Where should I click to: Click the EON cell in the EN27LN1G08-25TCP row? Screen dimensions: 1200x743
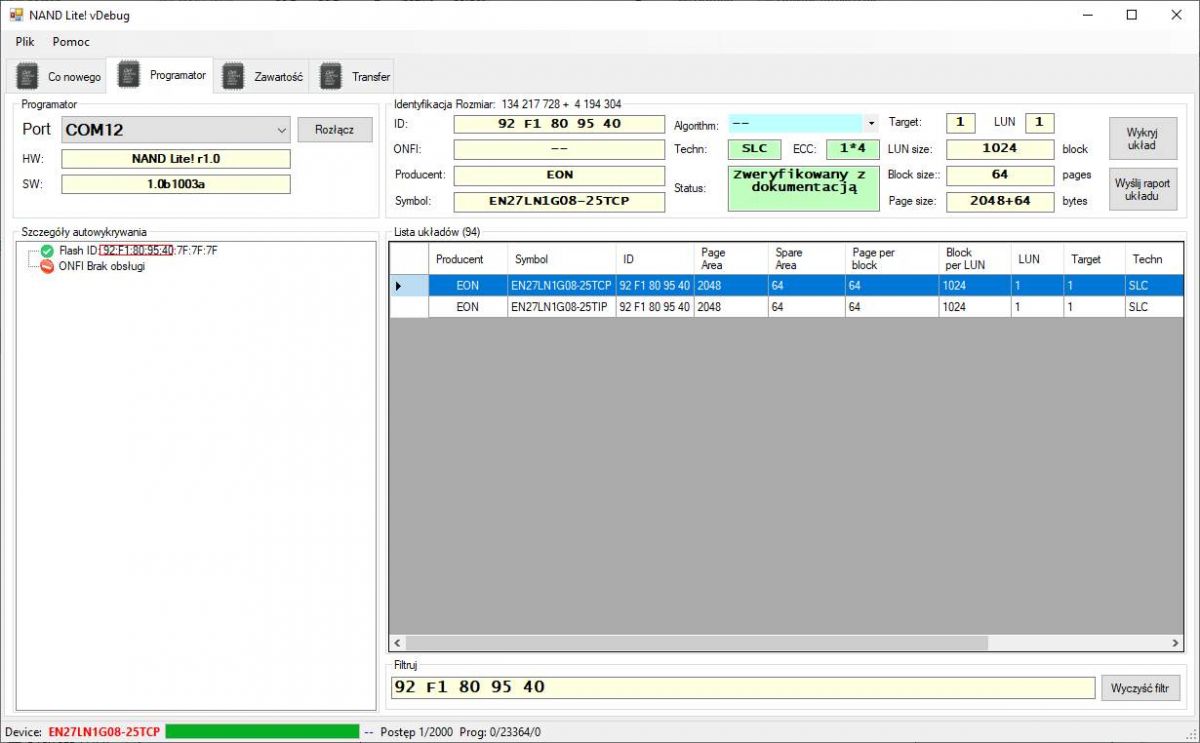468,286
